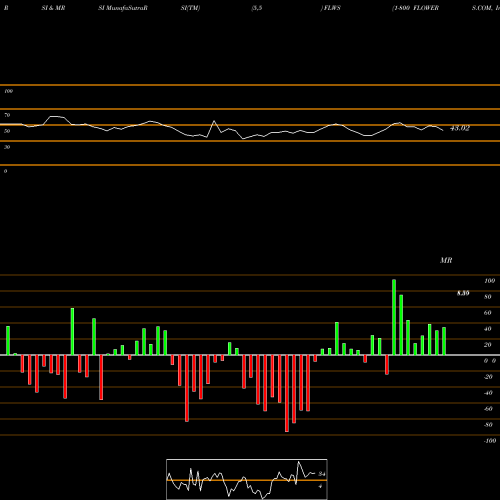Screen dimensions: 500x500
Task: Click the 30 level label on RSI axis
Action: (7, 147)
